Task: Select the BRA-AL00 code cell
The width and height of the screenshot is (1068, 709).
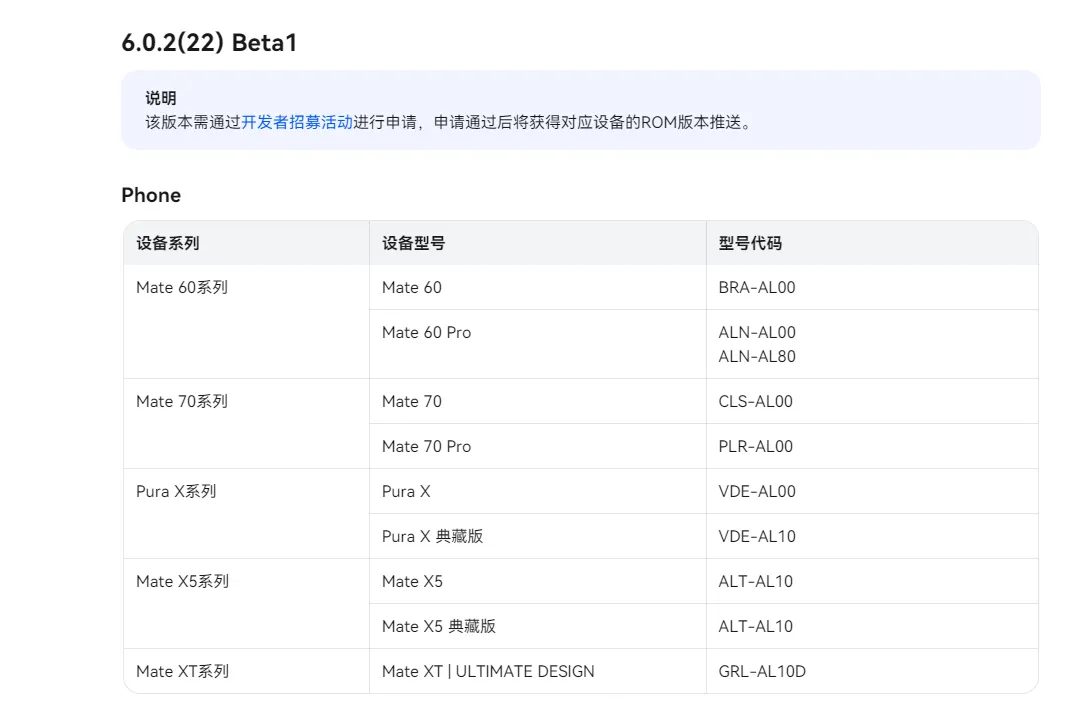Action: 872,287
